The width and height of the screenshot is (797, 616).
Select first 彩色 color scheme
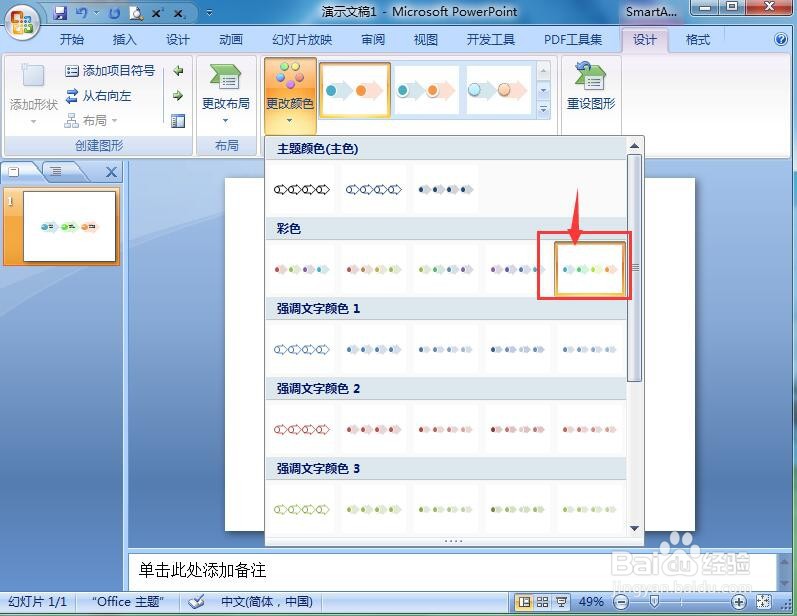[x=301, y=269]
